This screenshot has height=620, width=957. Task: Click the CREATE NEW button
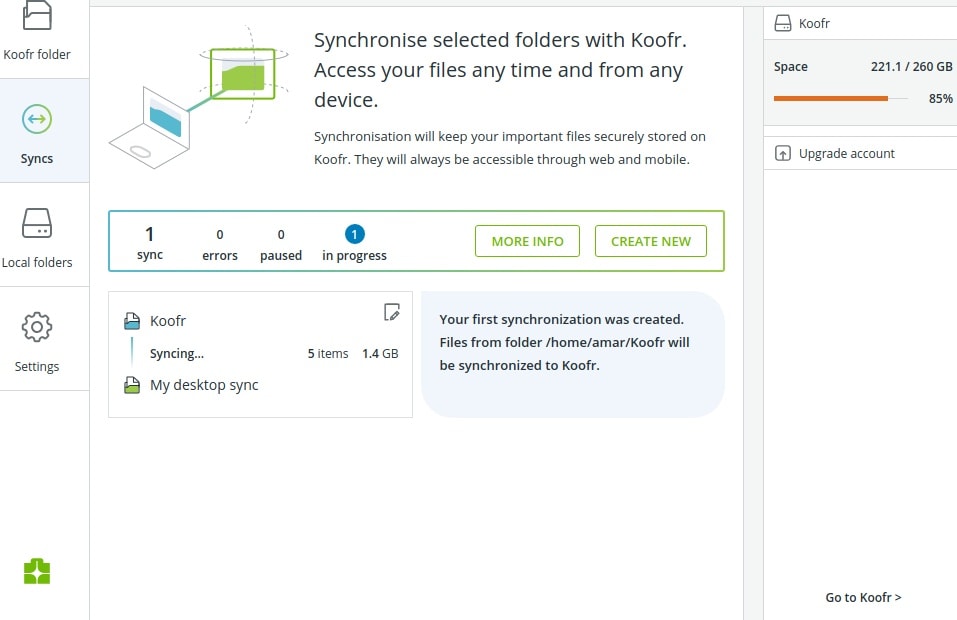pyautogui.click(x=651, y=241)
